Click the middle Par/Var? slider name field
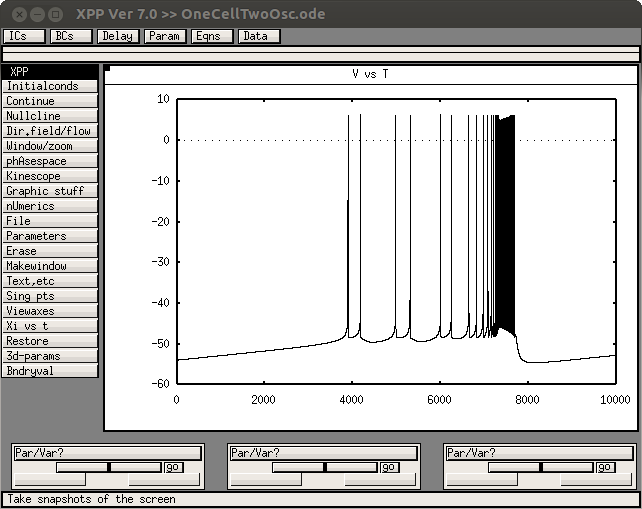 coord(324,453)
